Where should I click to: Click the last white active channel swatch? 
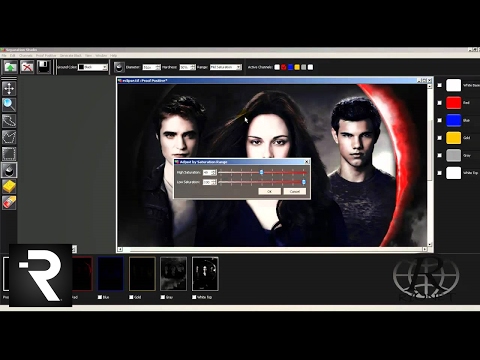coord(310,67)
